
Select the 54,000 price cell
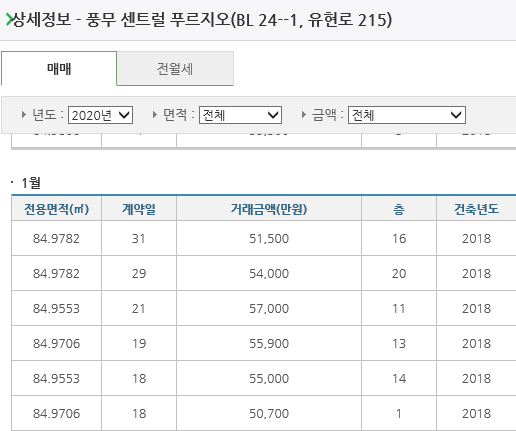pyautogui.click(x=269, y=274)
